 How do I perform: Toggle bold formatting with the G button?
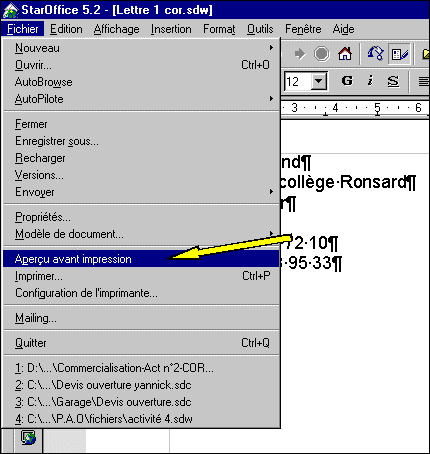(347, 81)
